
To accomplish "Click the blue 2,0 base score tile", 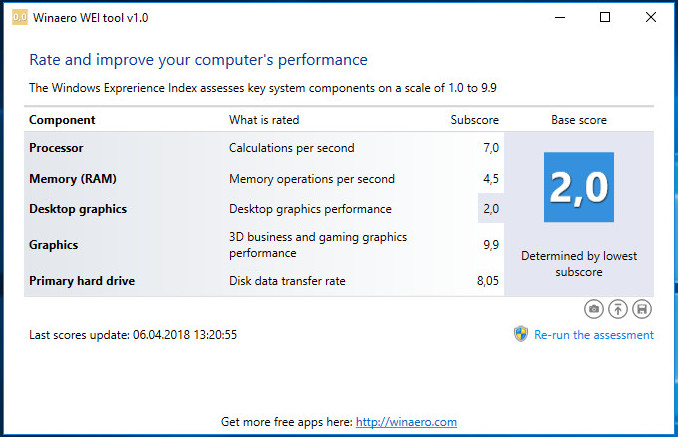I will [x=579, y=187].
